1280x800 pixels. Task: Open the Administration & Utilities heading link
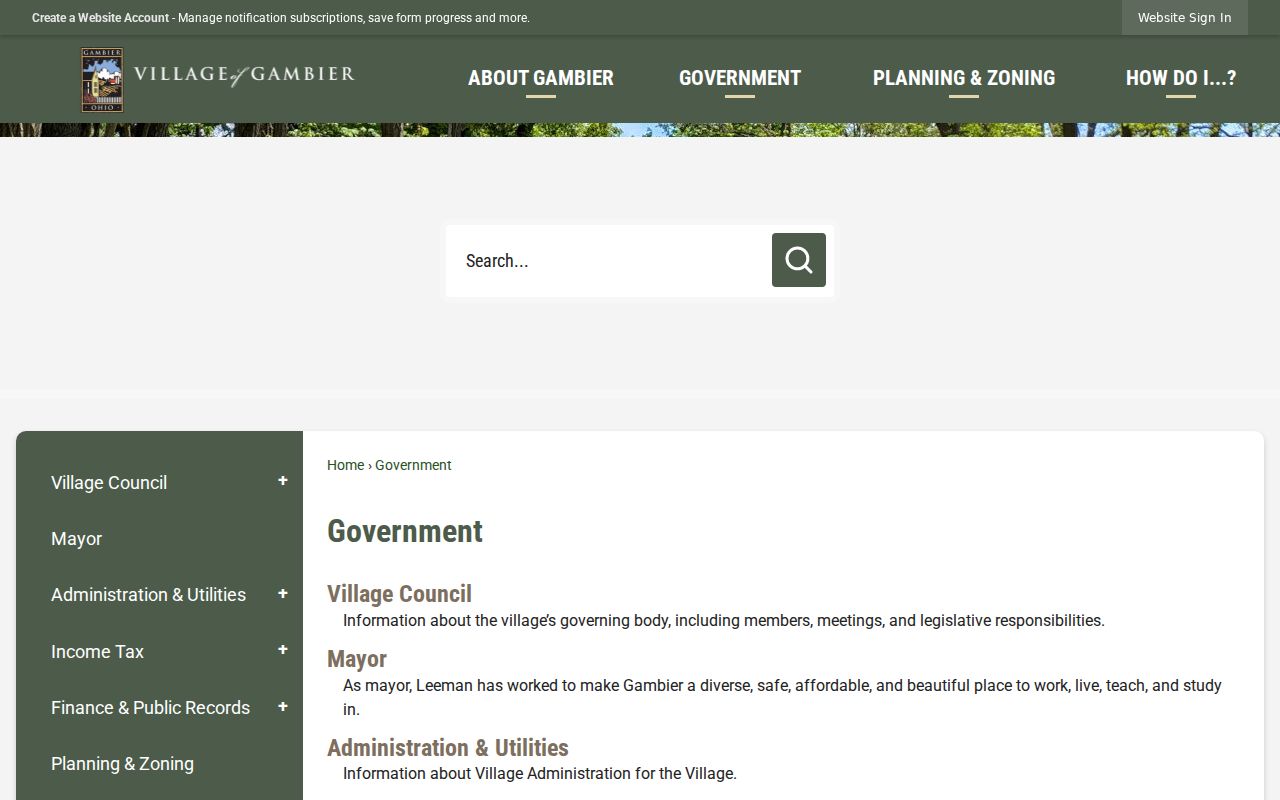click(448, 748)
